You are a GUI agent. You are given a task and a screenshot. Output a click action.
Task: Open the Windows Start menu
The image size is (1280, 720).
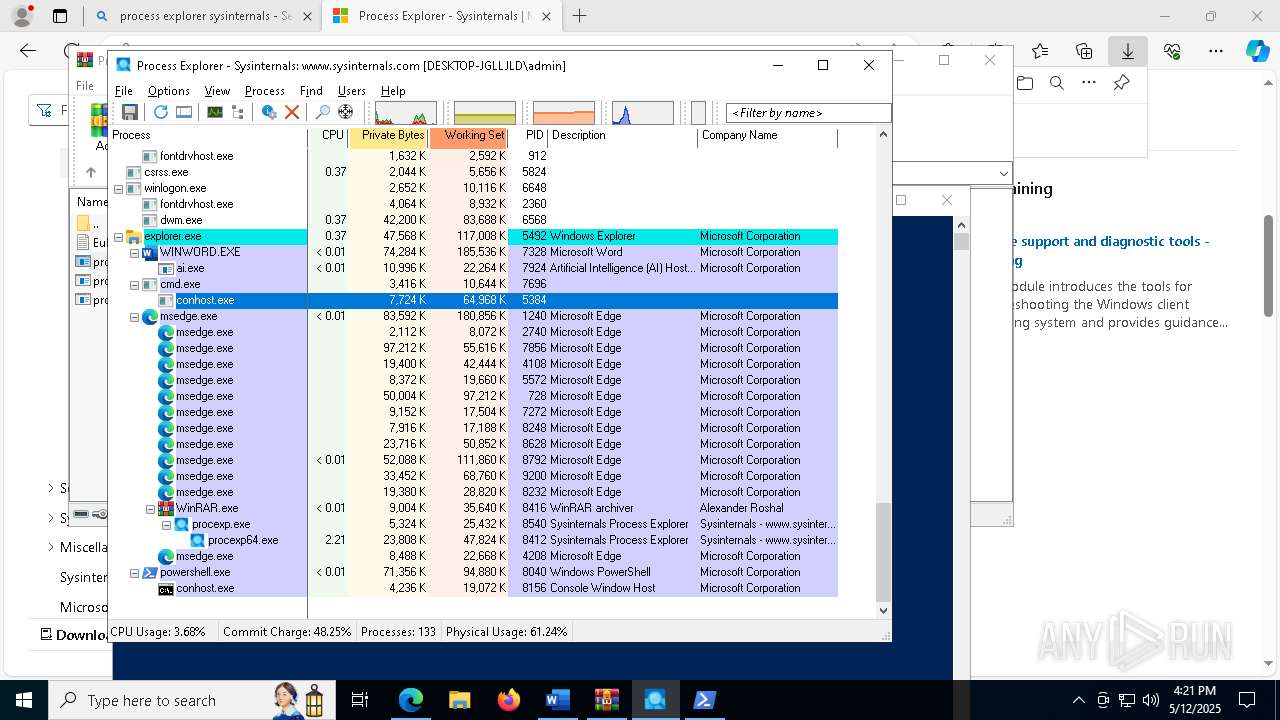click(23, 700)
